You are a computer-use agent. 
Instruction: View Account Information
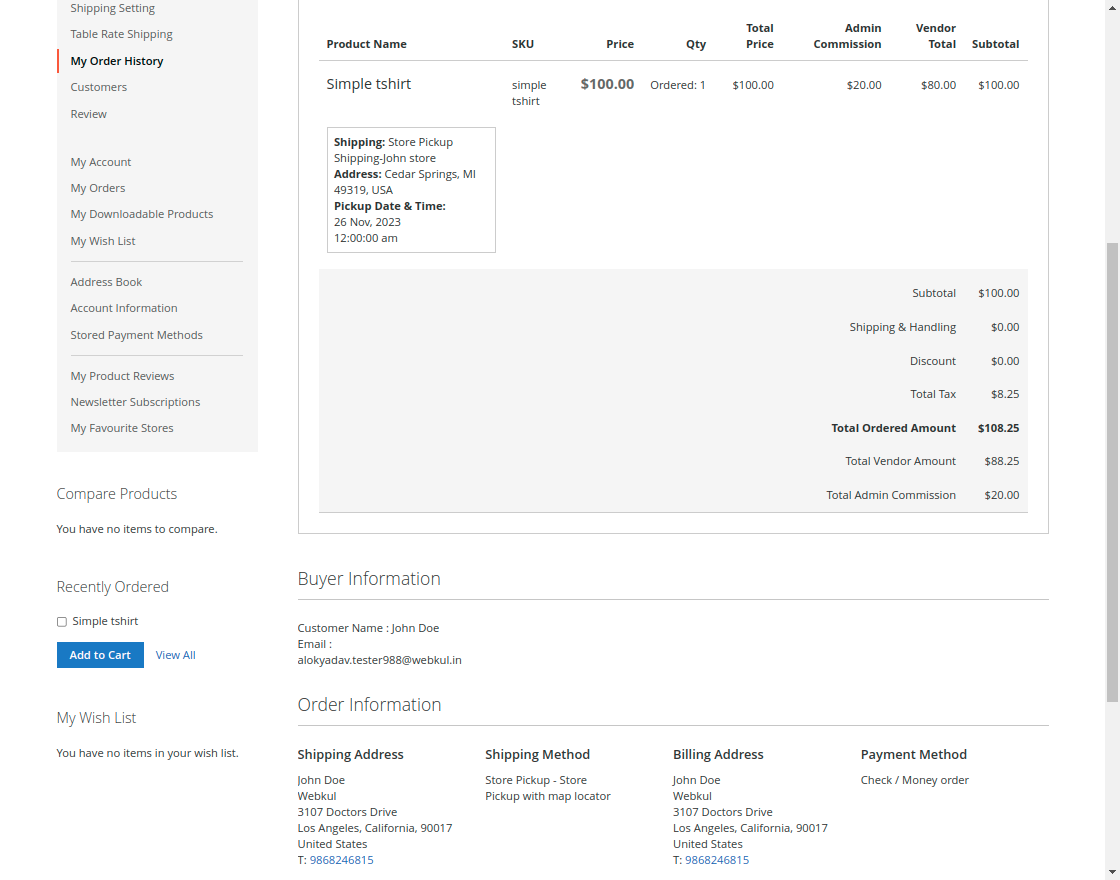click(123, 307)
